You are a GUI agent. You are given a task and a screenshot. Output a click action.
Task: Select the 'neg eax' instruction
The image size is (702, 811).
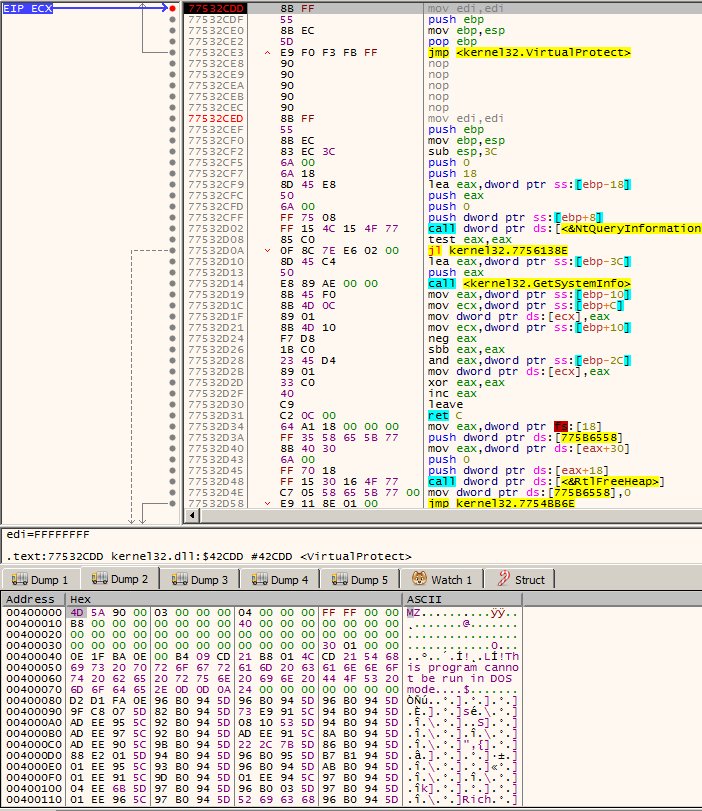pos(452,338)
